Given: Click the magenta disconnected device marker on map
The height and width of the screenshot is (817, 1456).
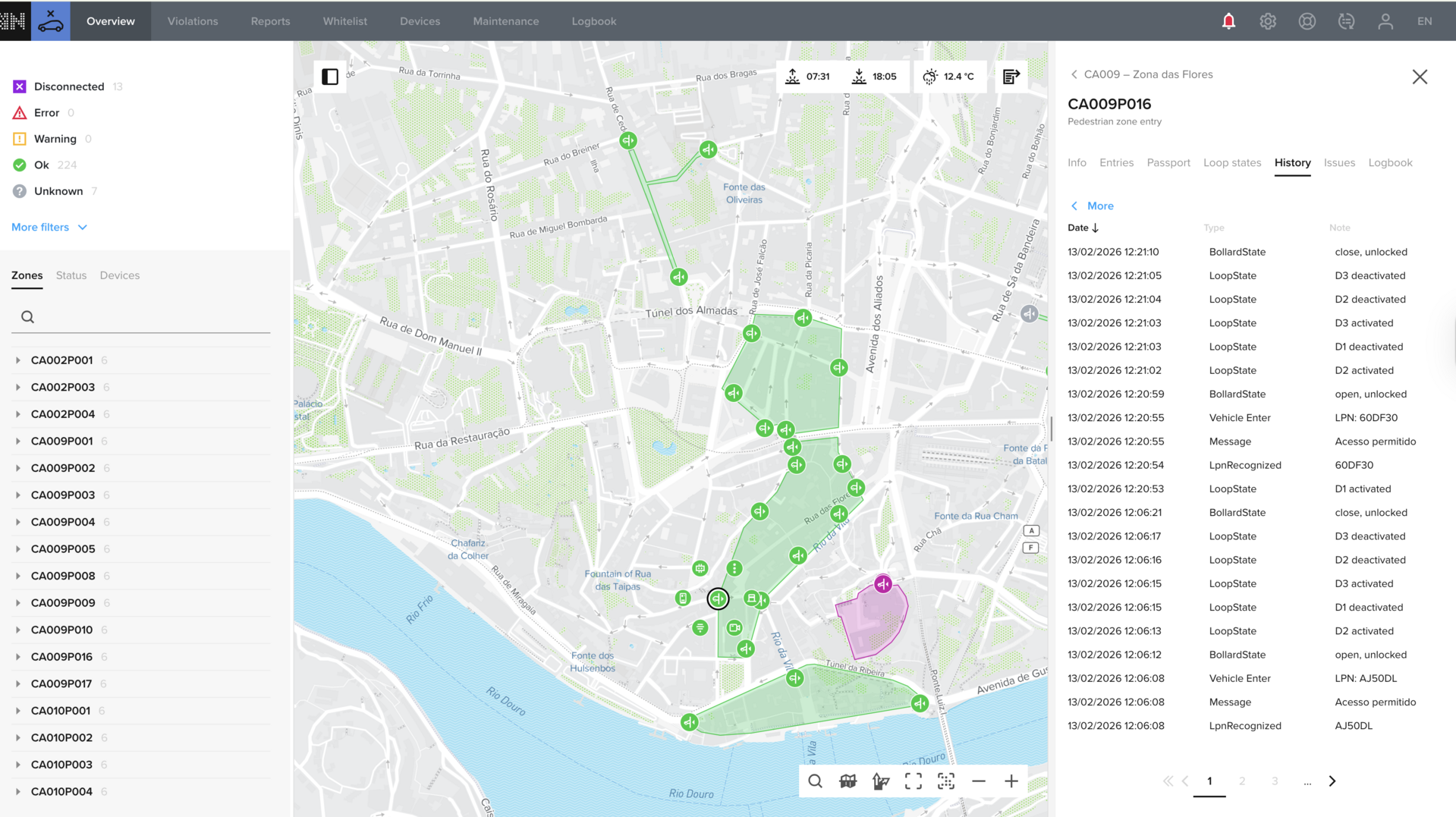Looking at the screenshot, I should pos(883,584).
